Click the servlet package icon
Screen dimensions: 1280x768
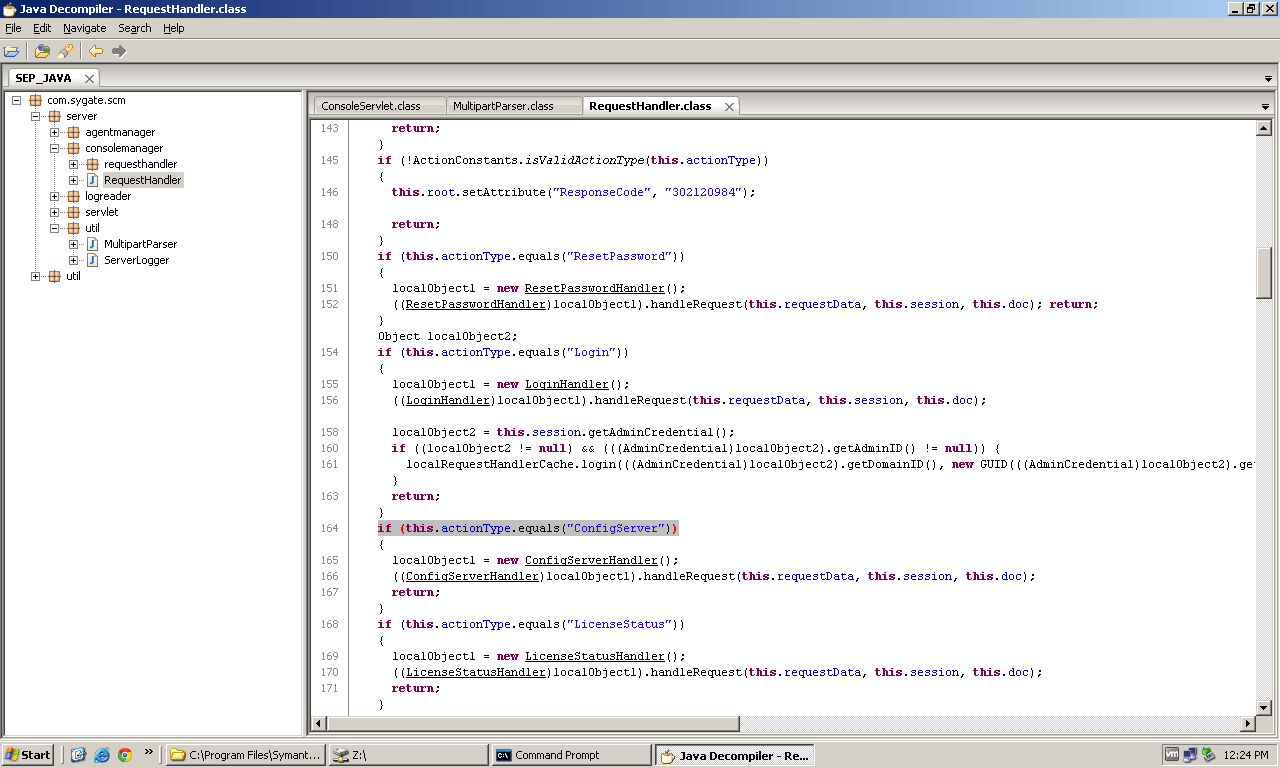click(x=74, y=212)
